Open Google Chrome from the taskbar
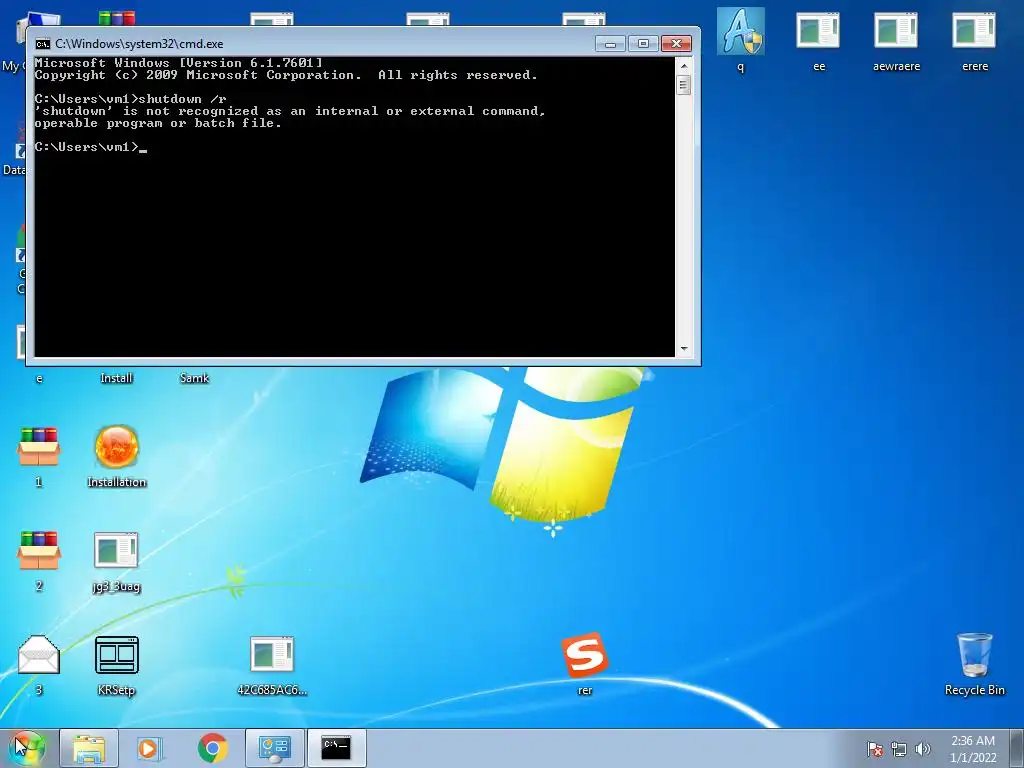Image resolution: width=1024 pixels, height=768 pixels. (212, 748)
